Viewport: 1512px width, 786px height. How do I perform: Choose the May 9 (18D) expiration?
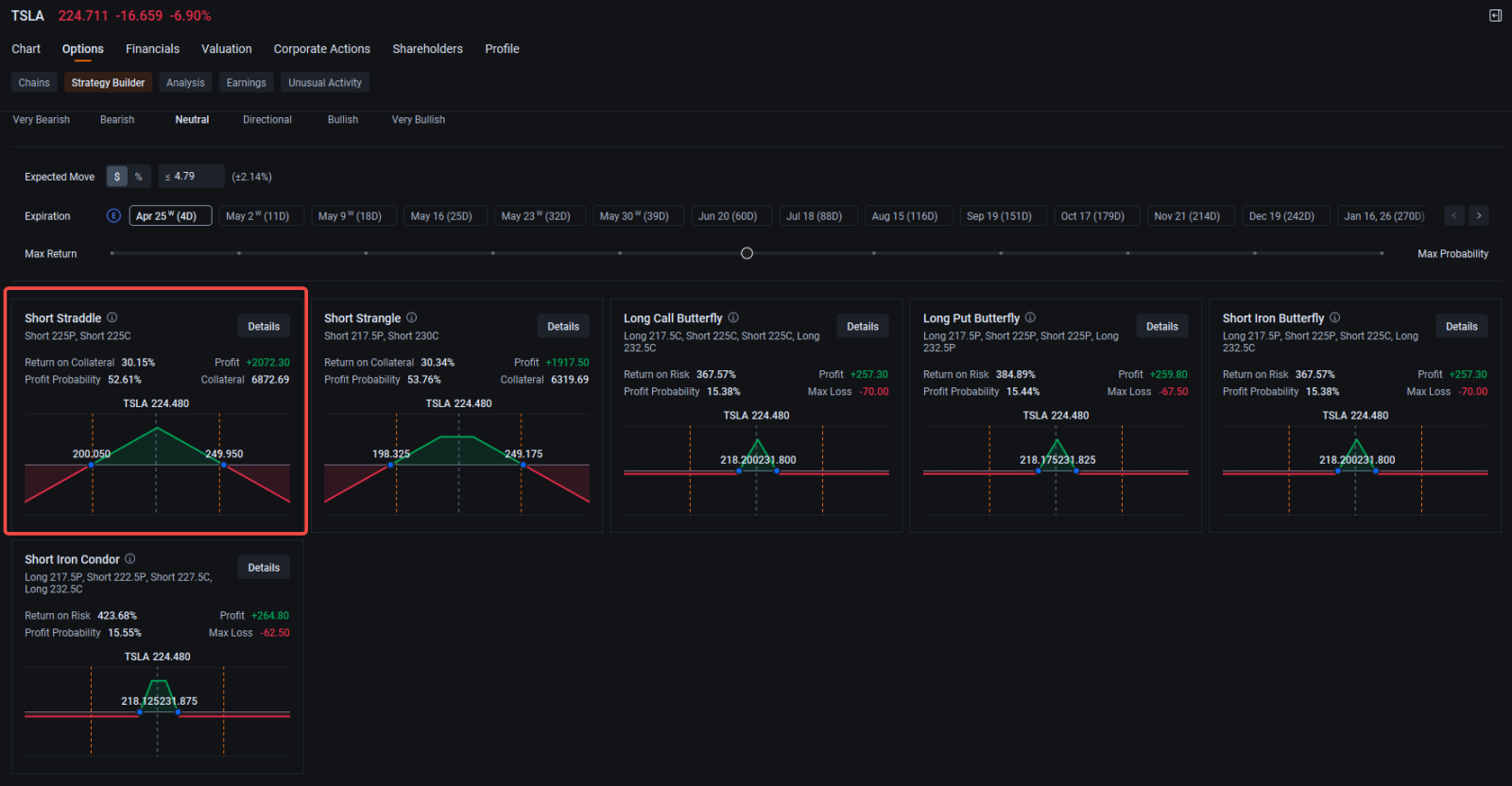click(x=354, y=216)
